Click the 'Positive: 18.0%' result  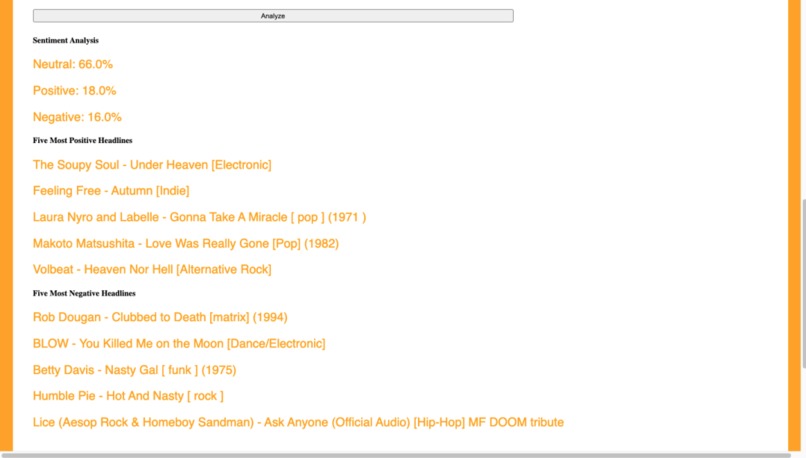pos(75,91)
